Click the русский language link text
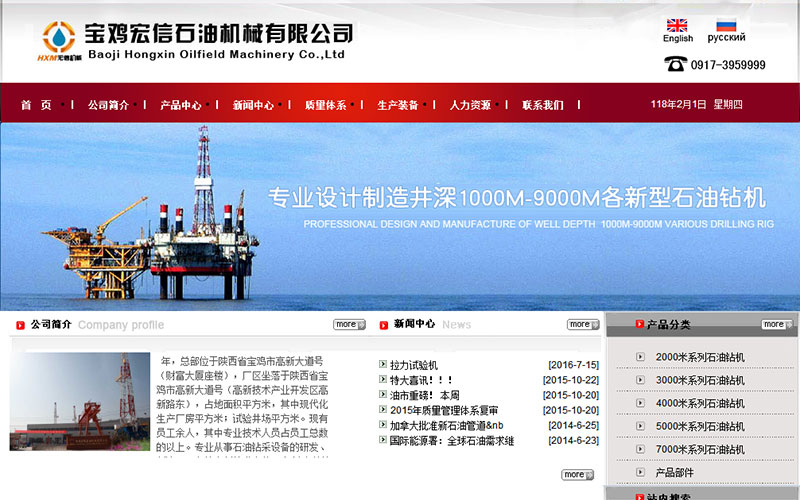The width and height of the screenshot is (800, 500). coord(726,38)
